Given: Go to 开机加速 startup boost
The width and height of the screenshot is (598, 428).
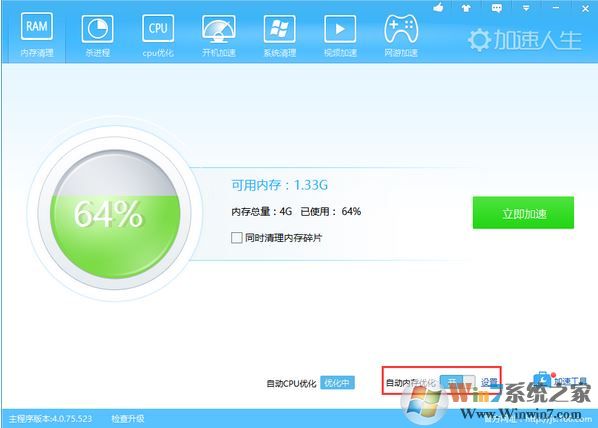Looking at the screenshot, I should 219,36.
